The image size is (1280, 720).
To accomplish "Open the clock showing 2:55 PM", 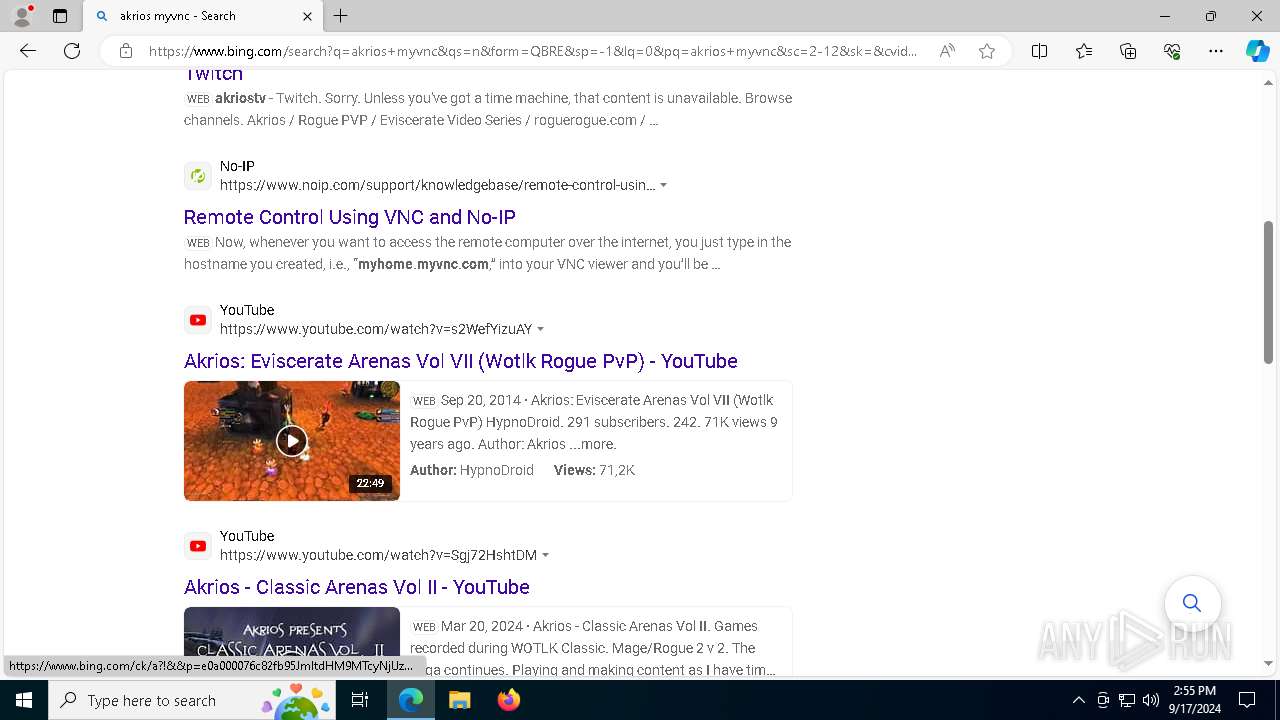I will pyautogui.click(x=1193, y=700).
